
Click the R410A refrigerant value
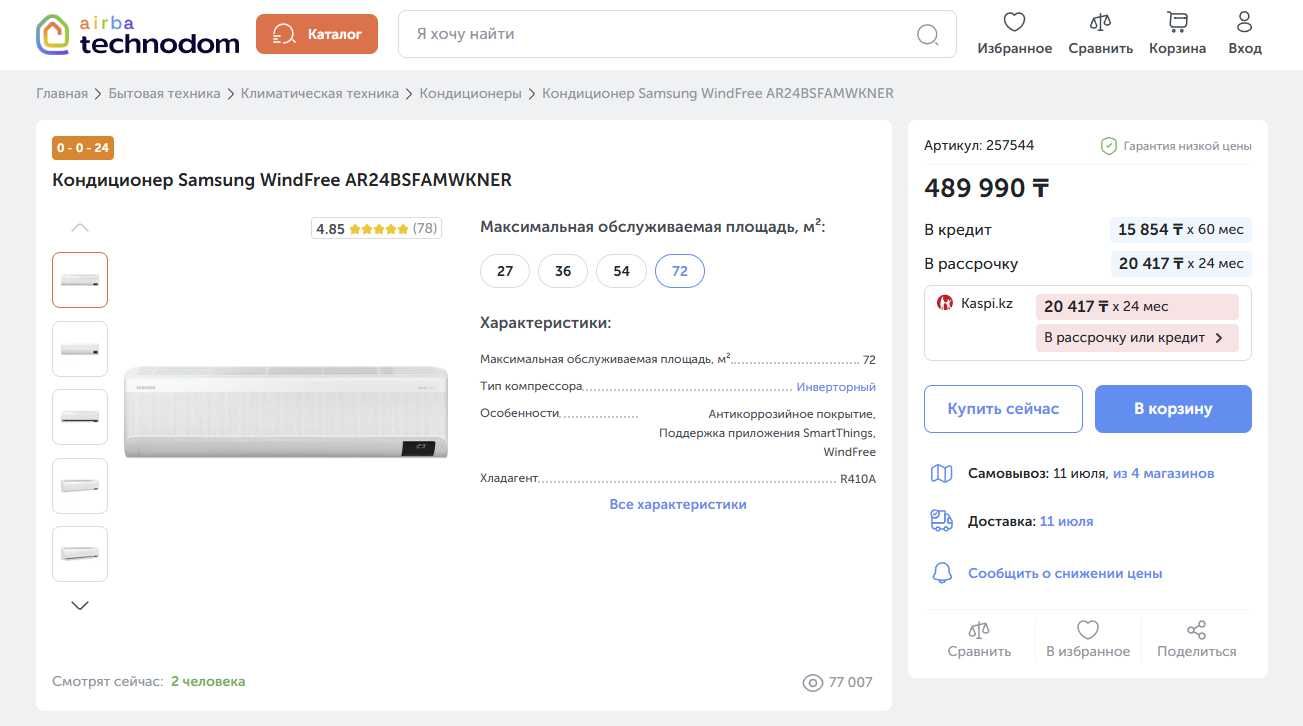(x=858, y=479)
